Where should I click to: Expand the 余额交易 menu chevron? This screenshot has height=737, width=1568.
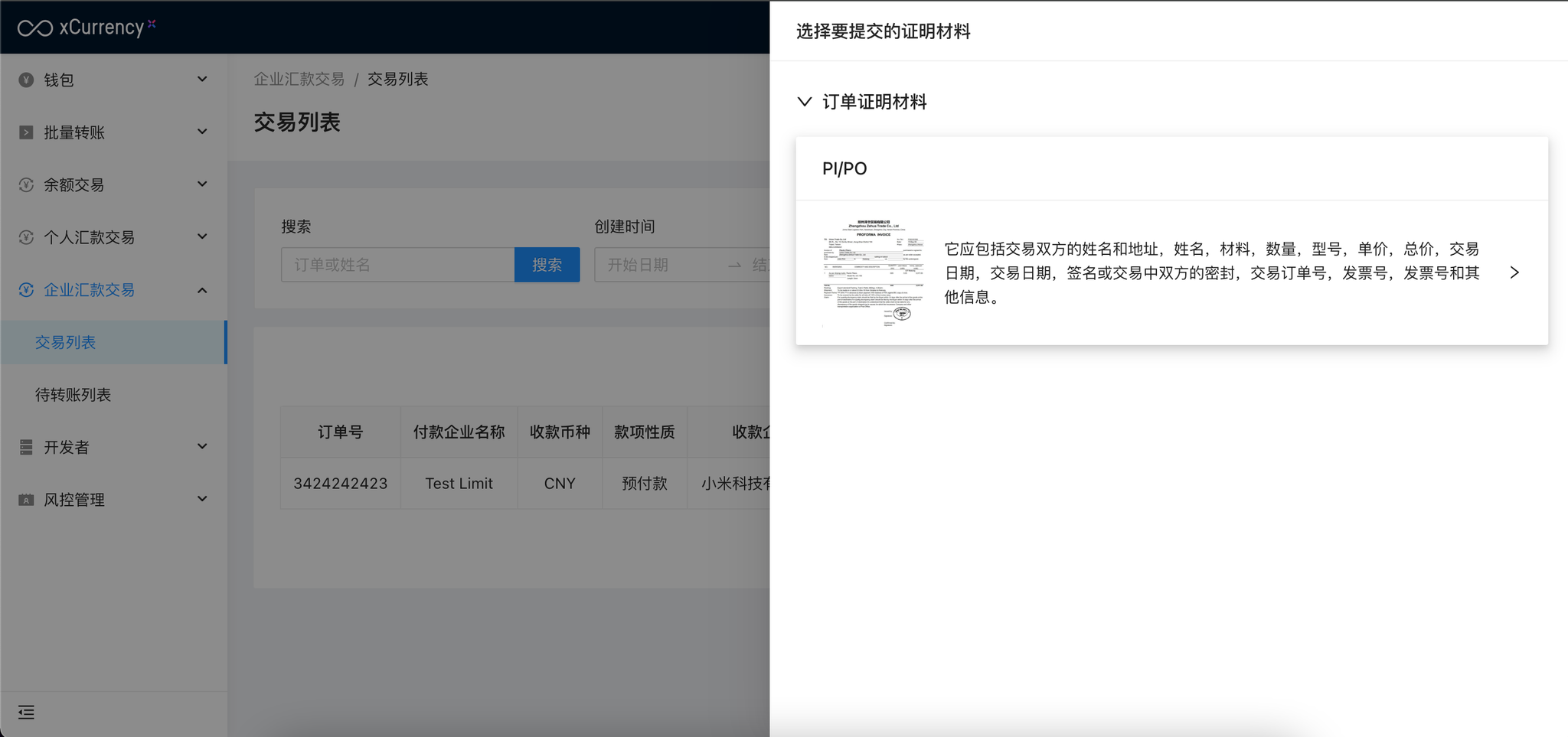[x=202, y=184]
